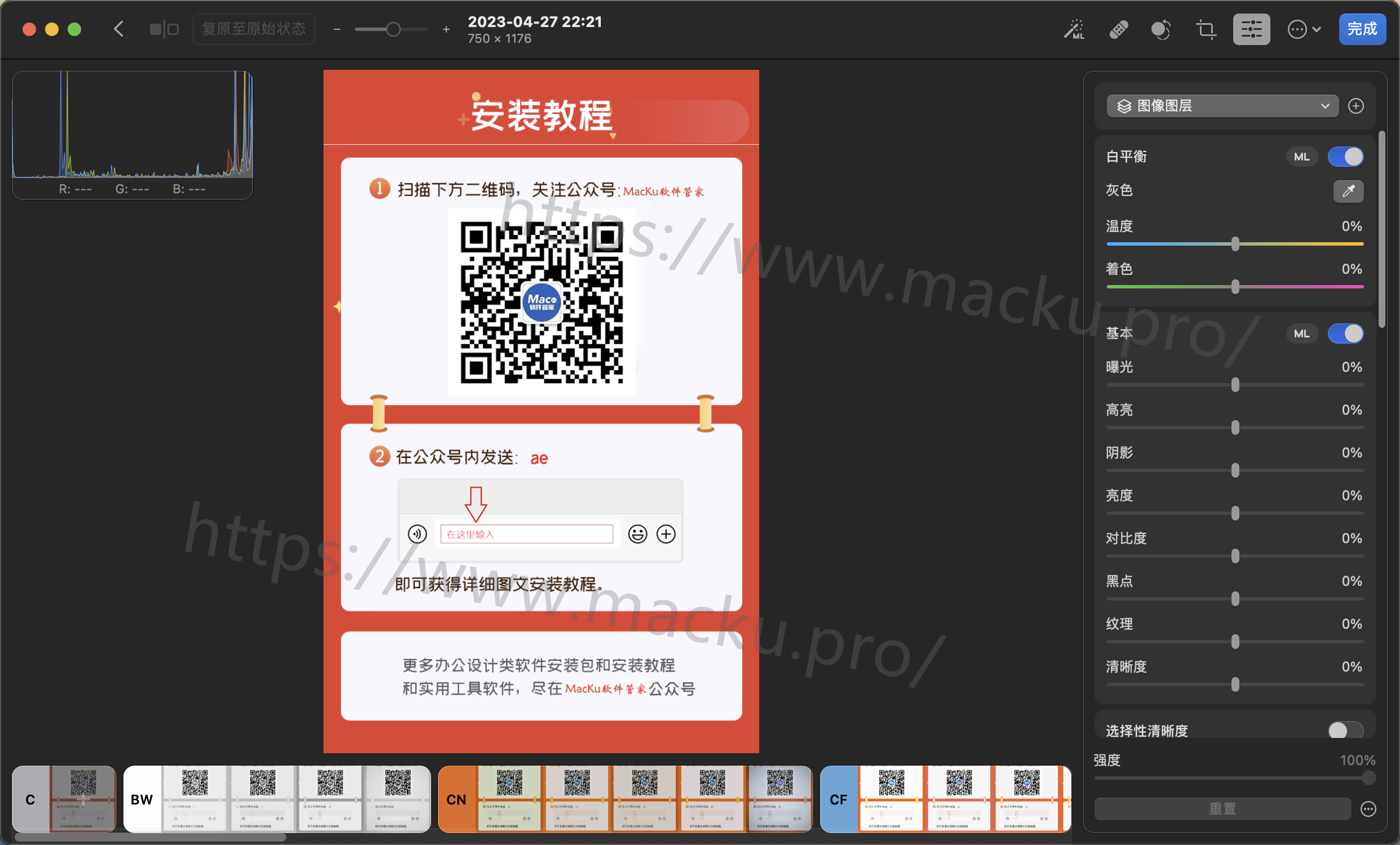This screenshot has height=845, width=1400.
Task: Zoom out with the minus icon
Action: [337, 29]
